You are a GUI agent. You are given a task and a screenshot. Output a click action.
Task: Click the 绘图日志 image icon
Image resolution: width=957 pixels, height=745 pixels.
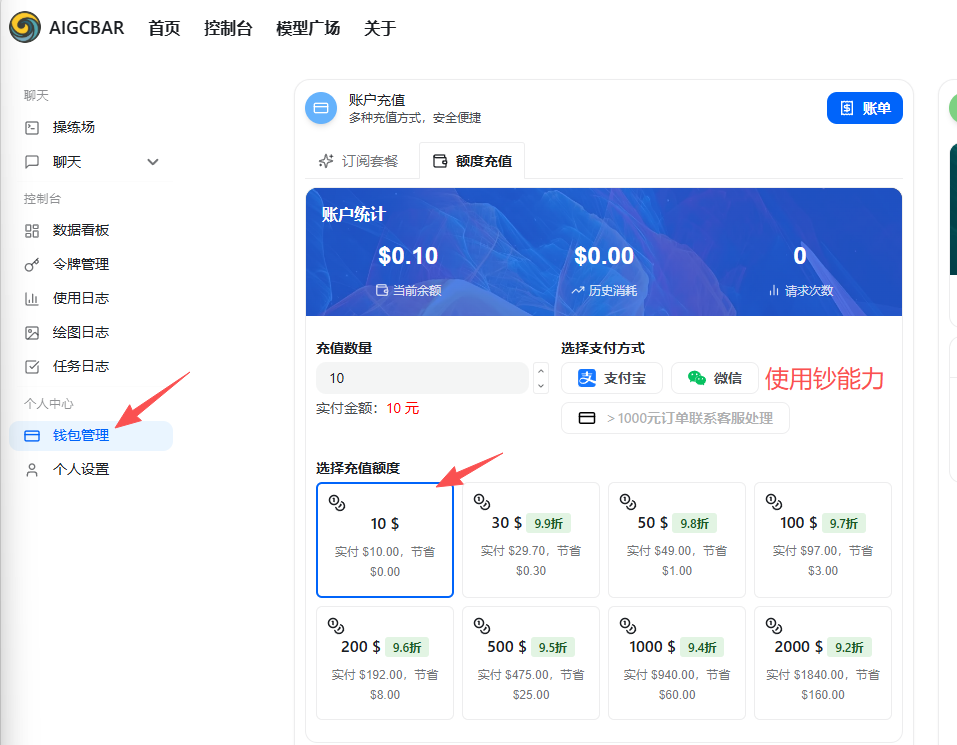pyautogui.click(x=32, y=333)
